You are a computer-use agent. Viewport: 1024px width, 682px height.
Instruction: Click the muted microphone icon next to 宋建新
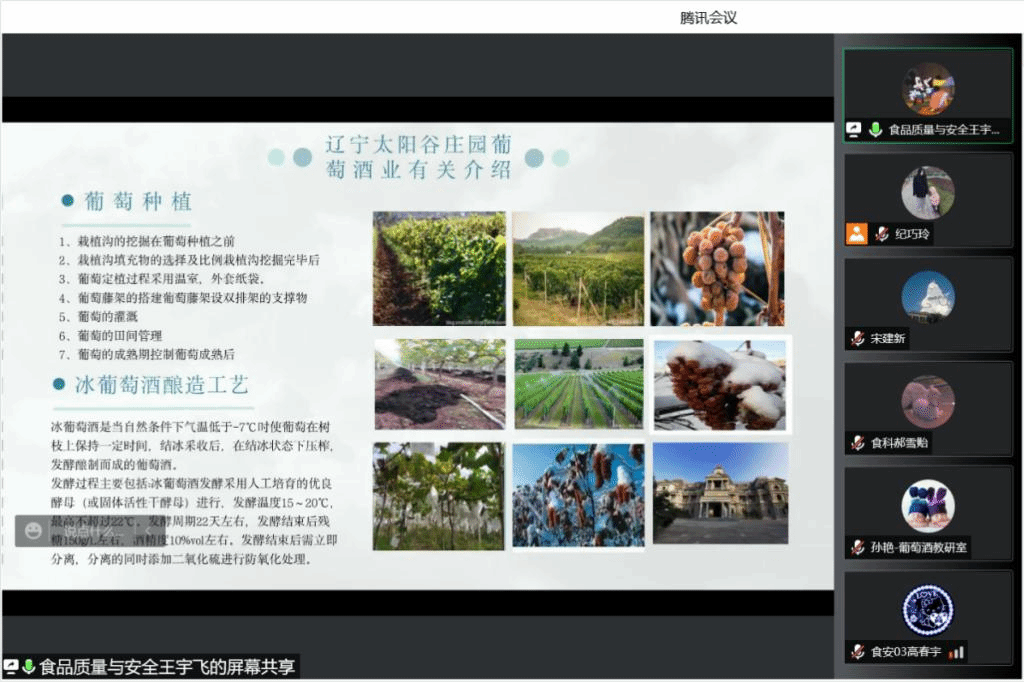[x=857, y=338]
